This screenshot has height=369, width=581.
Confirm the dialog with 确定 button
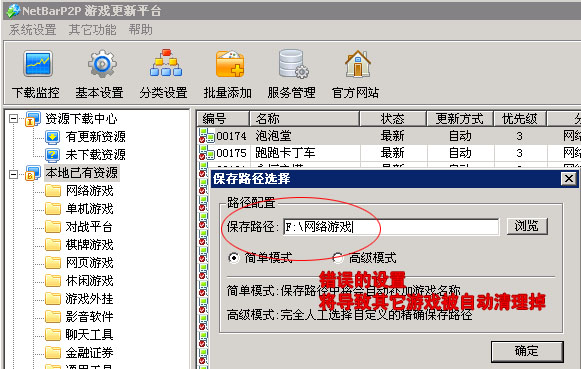pyautogui.click(x=527, y=351)
